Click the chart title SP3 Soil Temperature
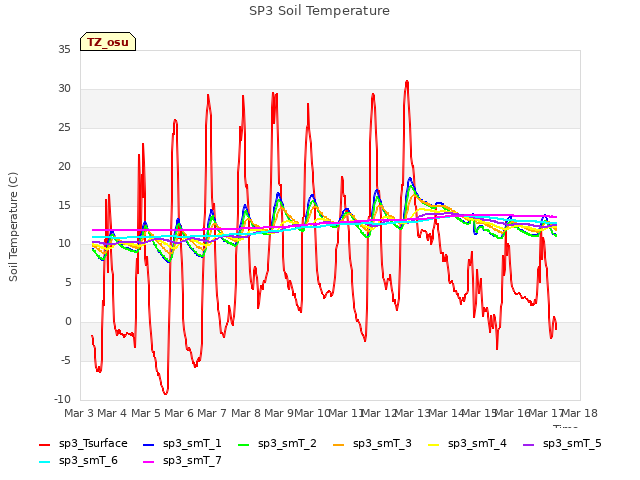 click(319, 11)
